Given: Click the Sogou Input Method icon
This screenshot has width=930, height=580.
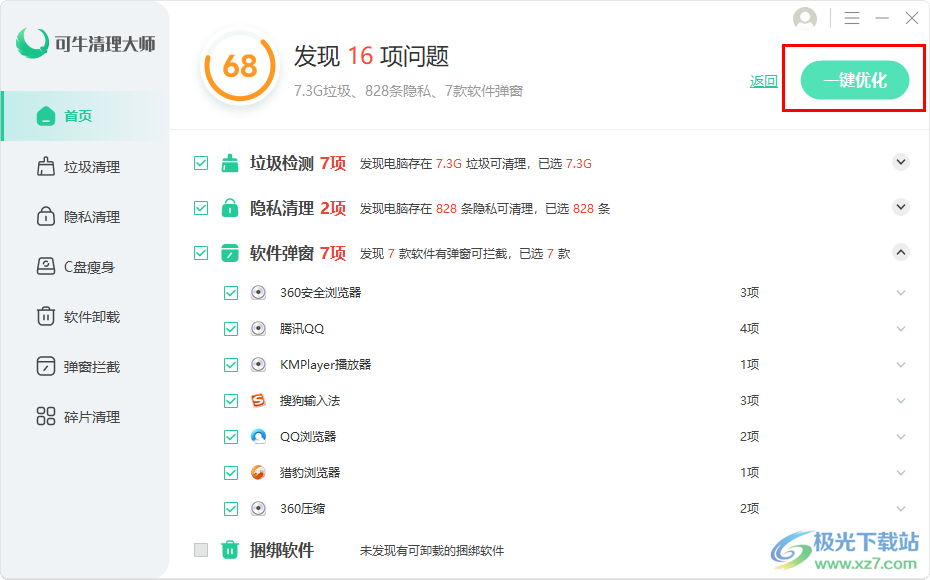Looking at the screenshot, I should 259,401.
